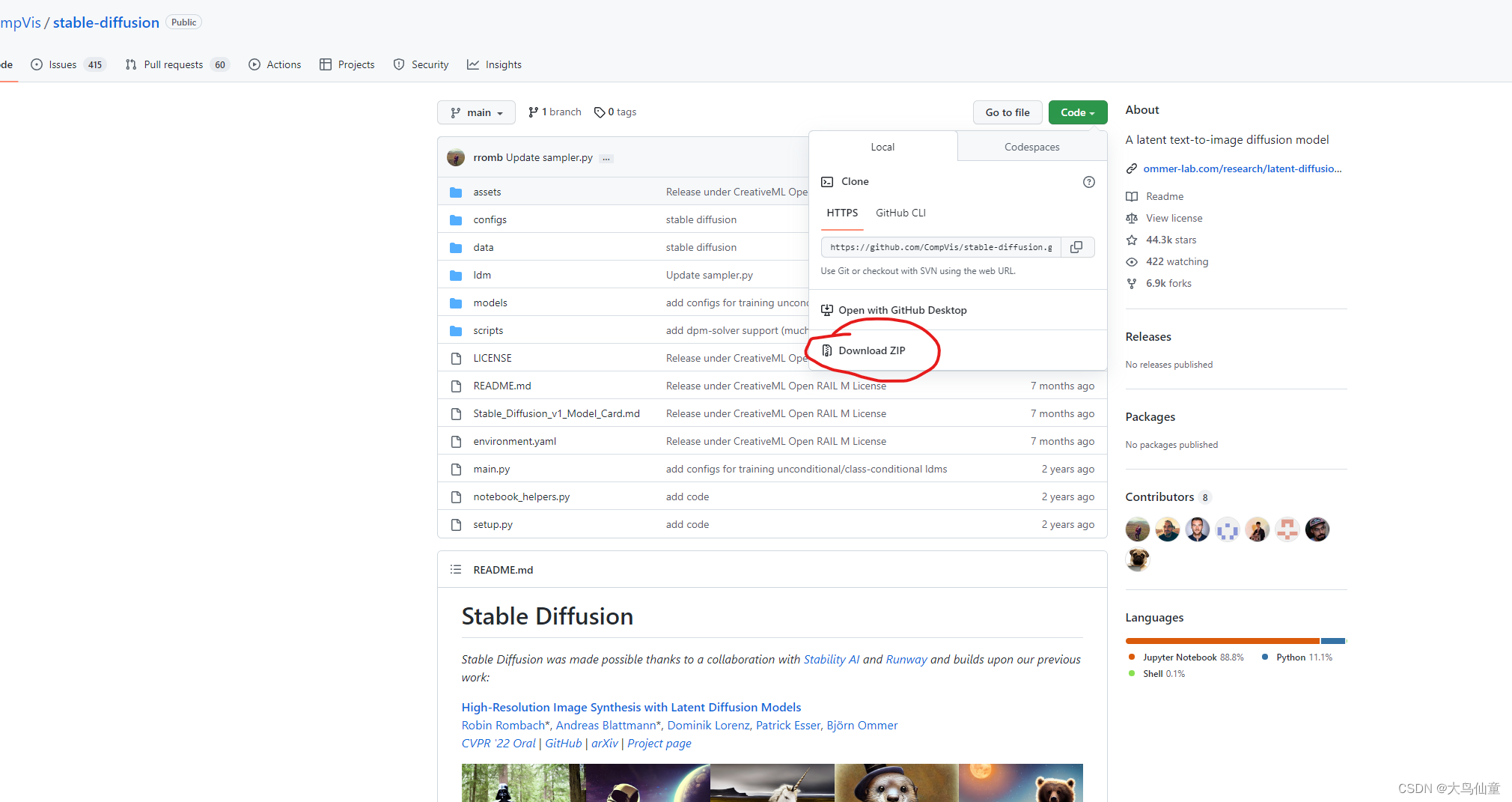This screenshot has width=1512, height=802.
Task: Click the star icon beside 44.3k stars
Action: [x=1132, y=240]
